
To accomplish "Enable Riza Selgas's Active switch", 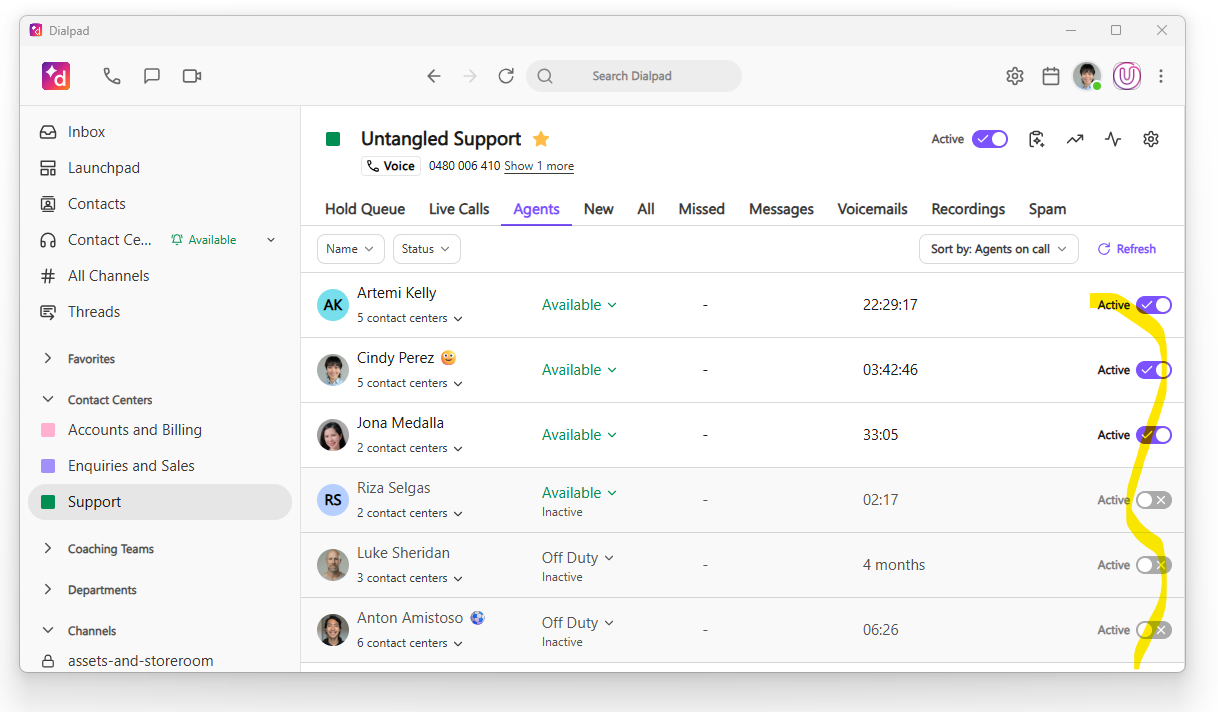I will tap(1154, 500).
